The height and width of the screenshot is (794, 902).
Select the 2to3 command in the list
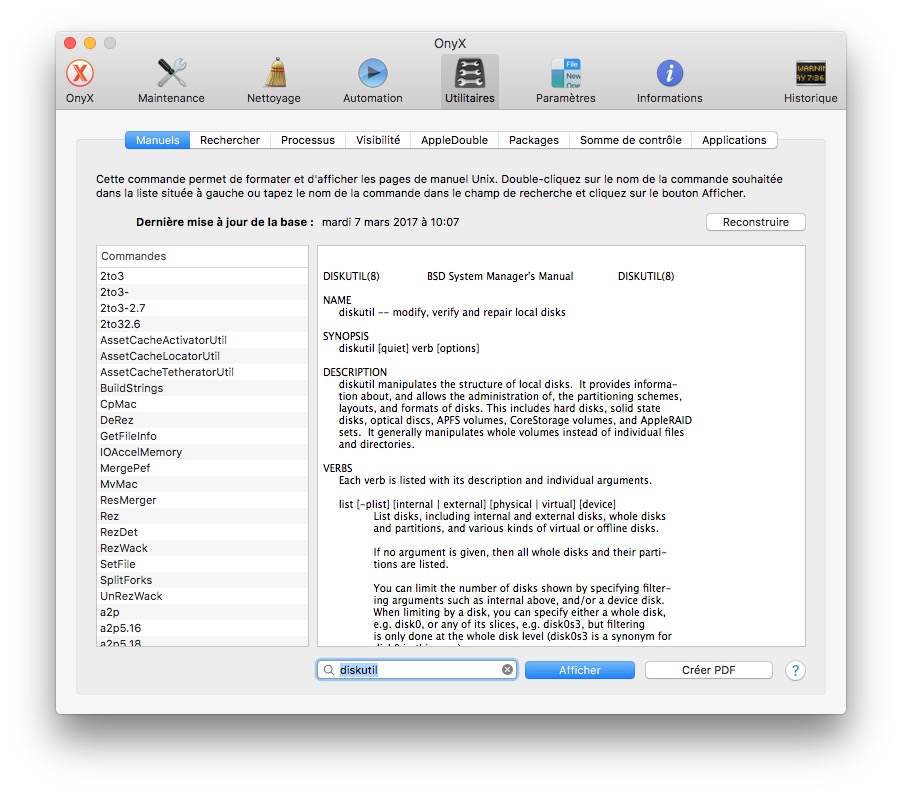(202, 276)
